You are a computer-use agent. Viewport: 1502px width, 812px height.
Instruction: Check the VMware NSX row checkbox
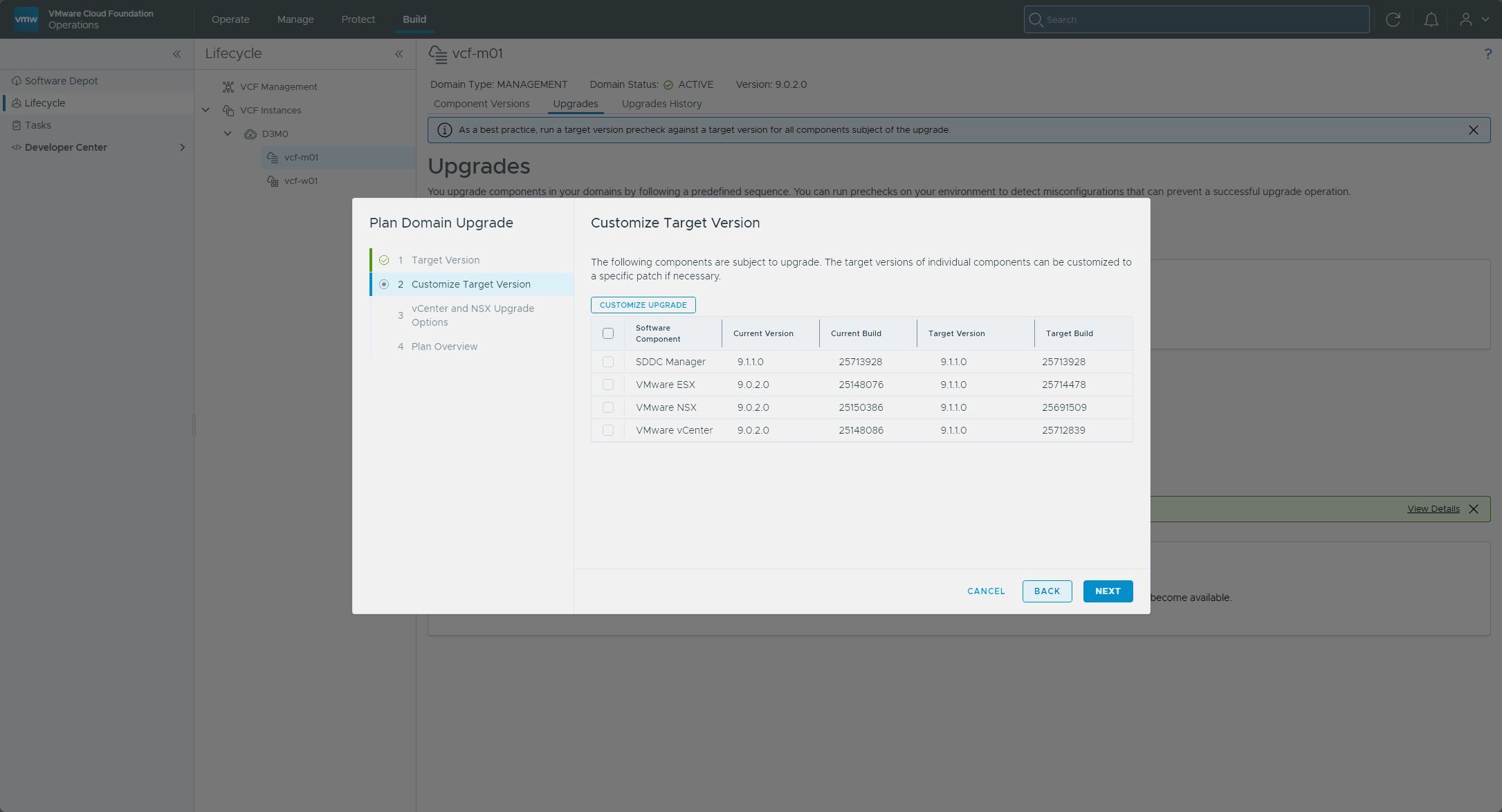click(608, 407)
